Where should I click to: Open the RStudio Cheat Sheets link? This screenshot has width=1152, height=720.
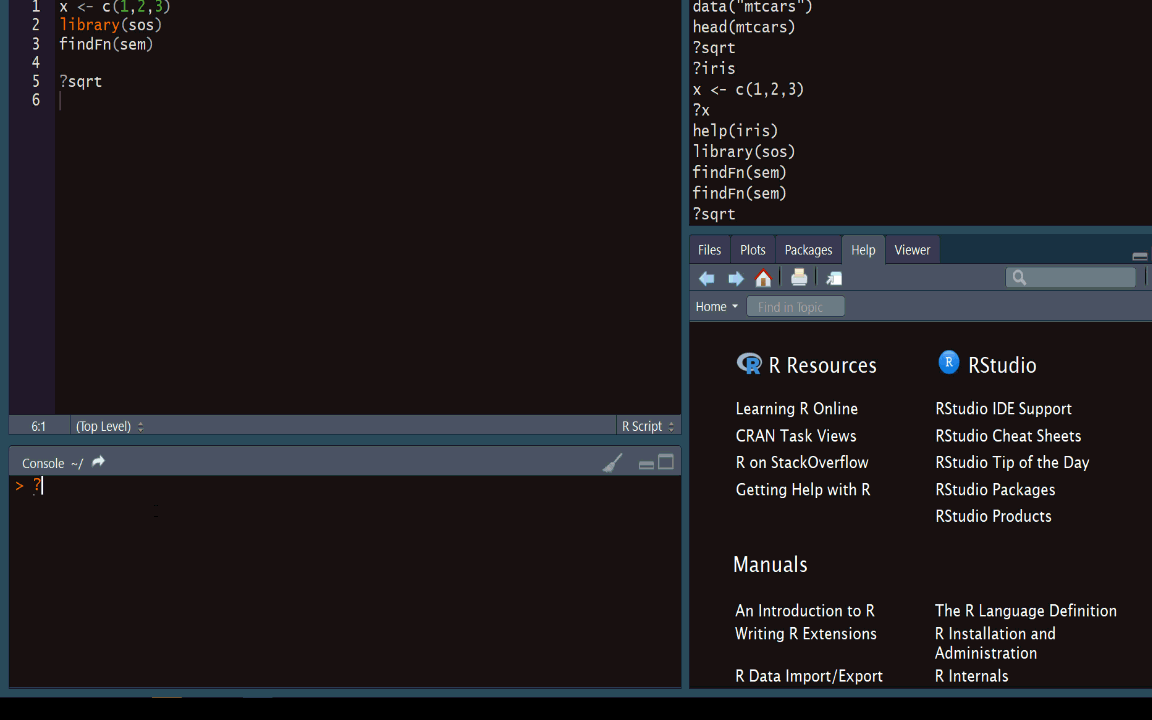[x=1007, y=436]
